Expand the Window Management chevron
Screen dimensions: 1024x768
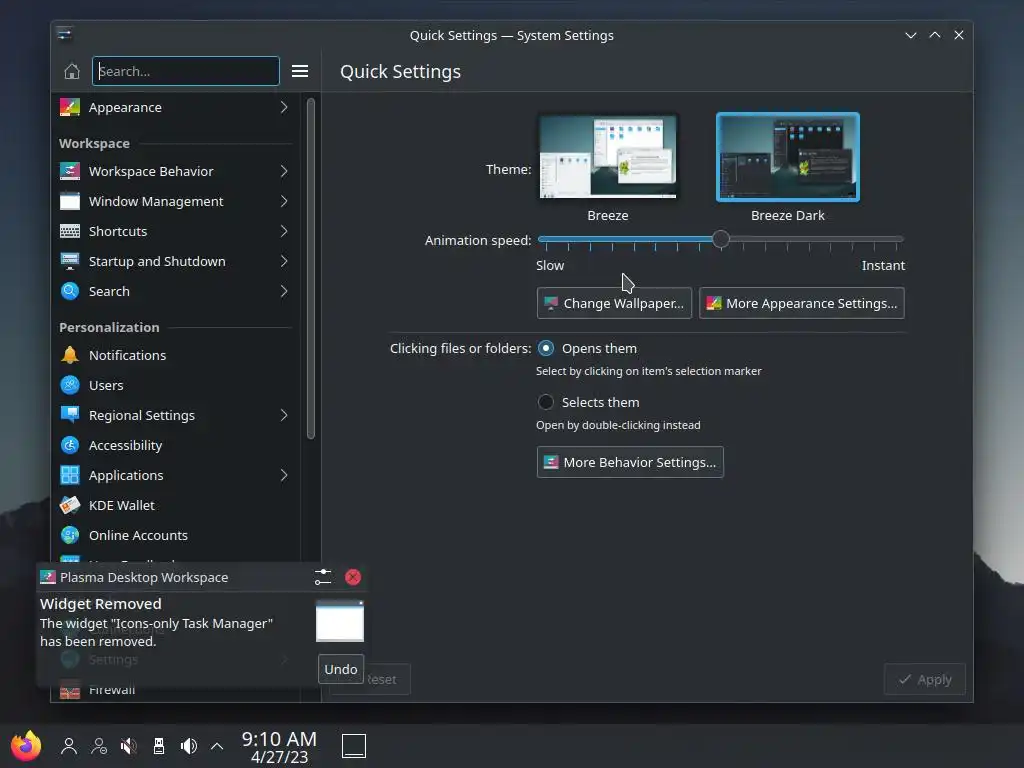(x=284, y=201)
